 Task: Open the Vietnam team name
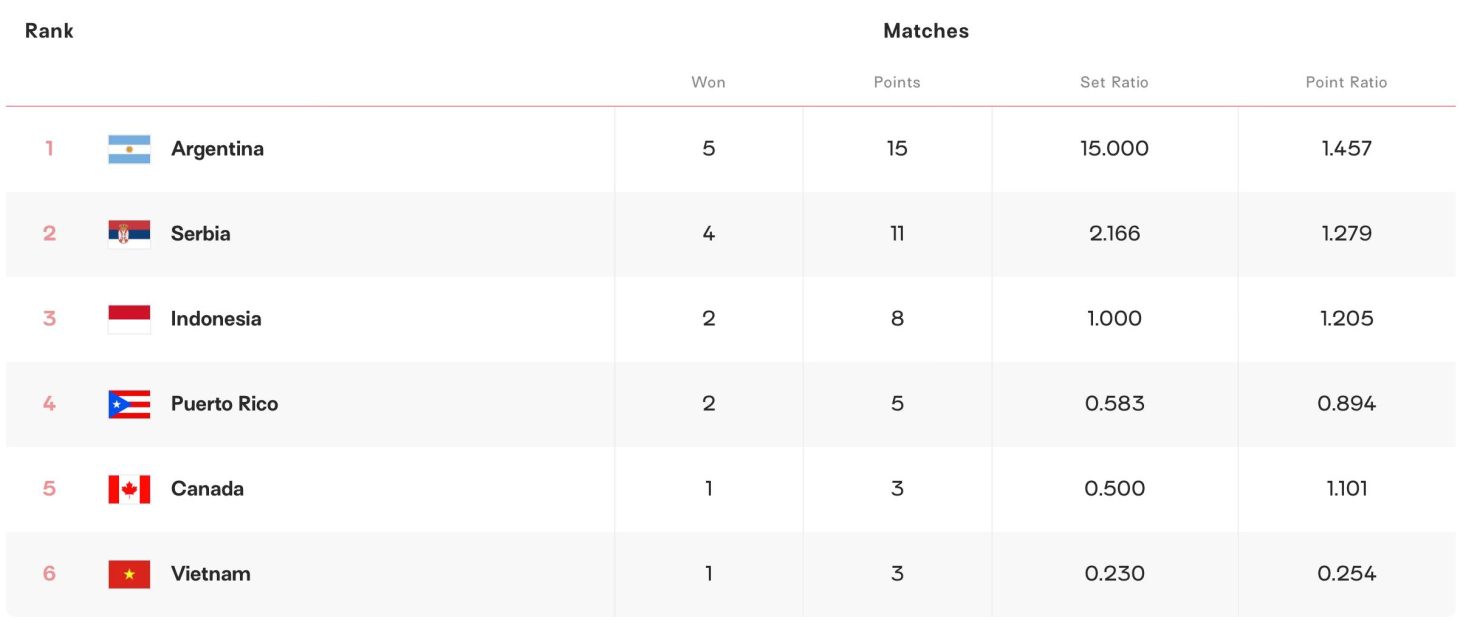pyautogui.click(x=210, y=574)
